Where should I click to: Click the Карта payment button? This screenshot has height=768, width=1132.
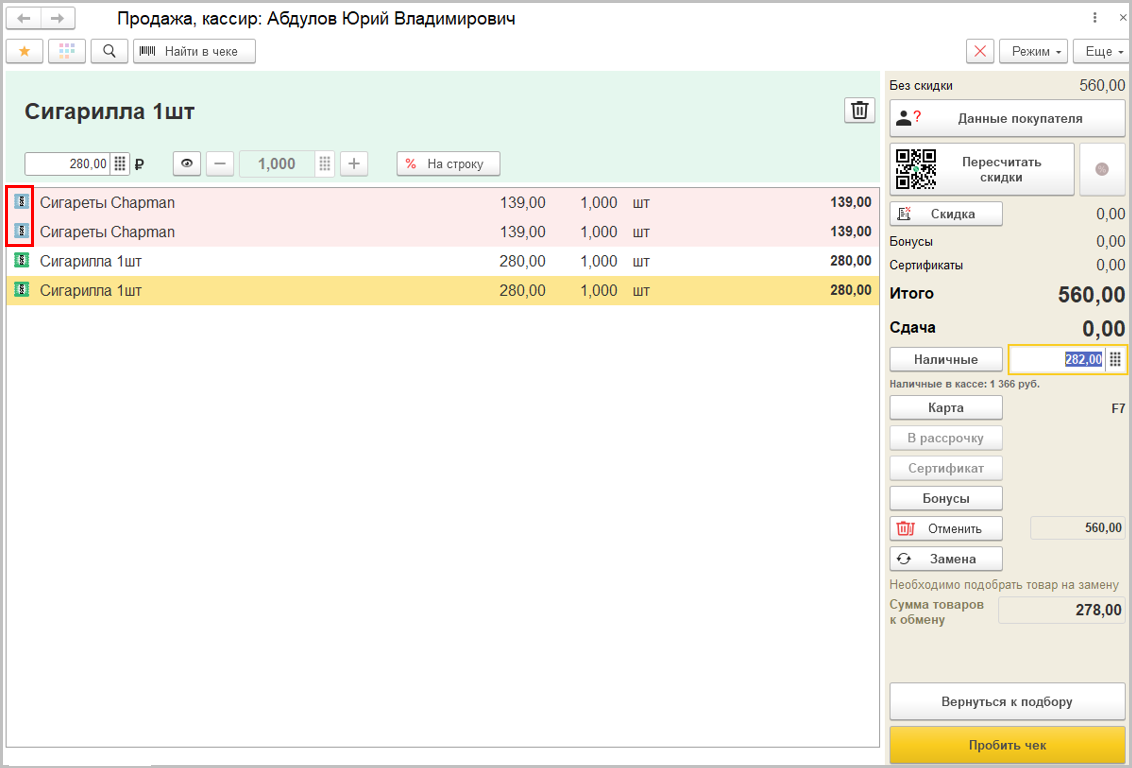click(x=945, y=408)
